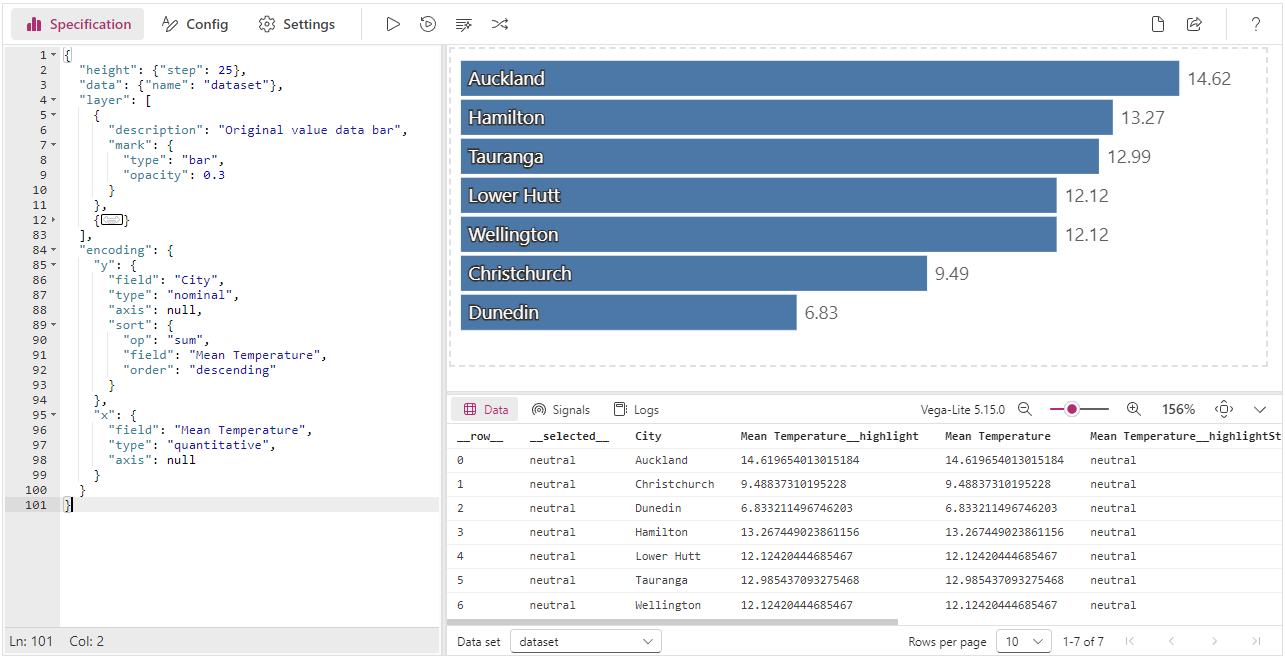Collapse the x encoding block at line 95
This screenshot has height=658, width=1285.
(x=53, y=415)
